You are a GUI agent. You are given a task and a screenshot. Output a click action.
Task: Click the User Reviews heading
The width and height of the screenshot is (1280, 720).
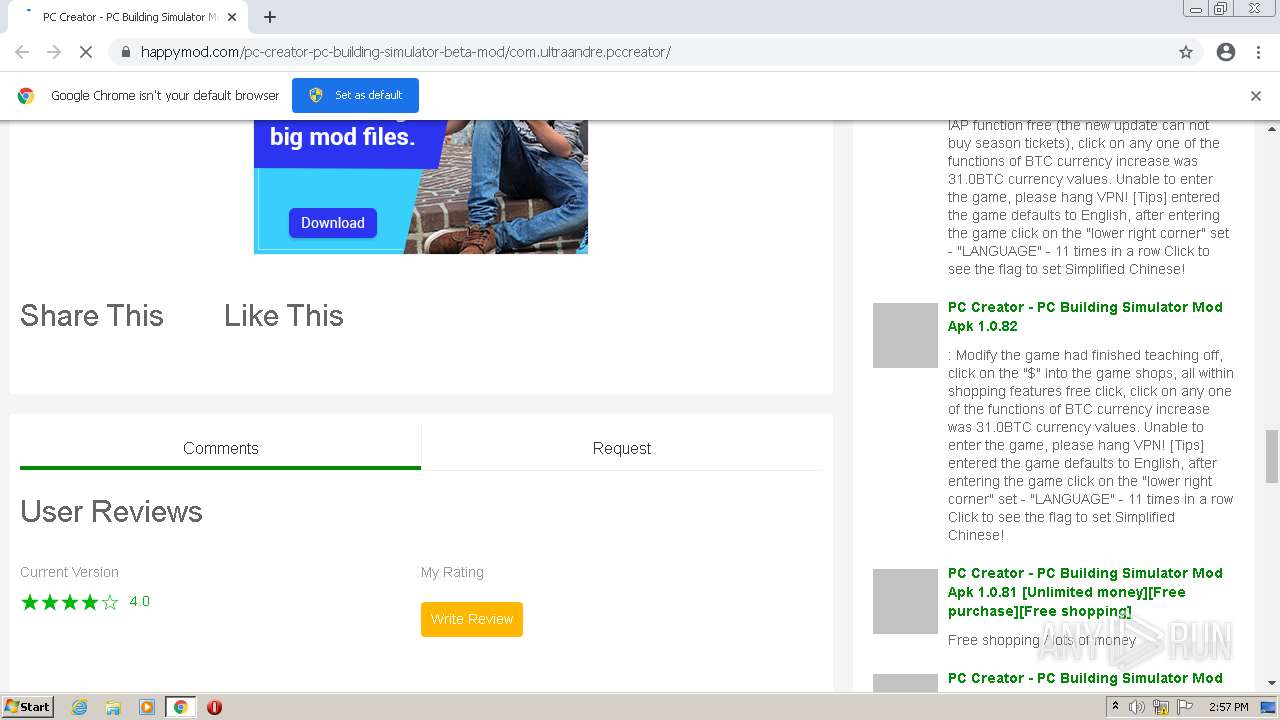(111, 511)
